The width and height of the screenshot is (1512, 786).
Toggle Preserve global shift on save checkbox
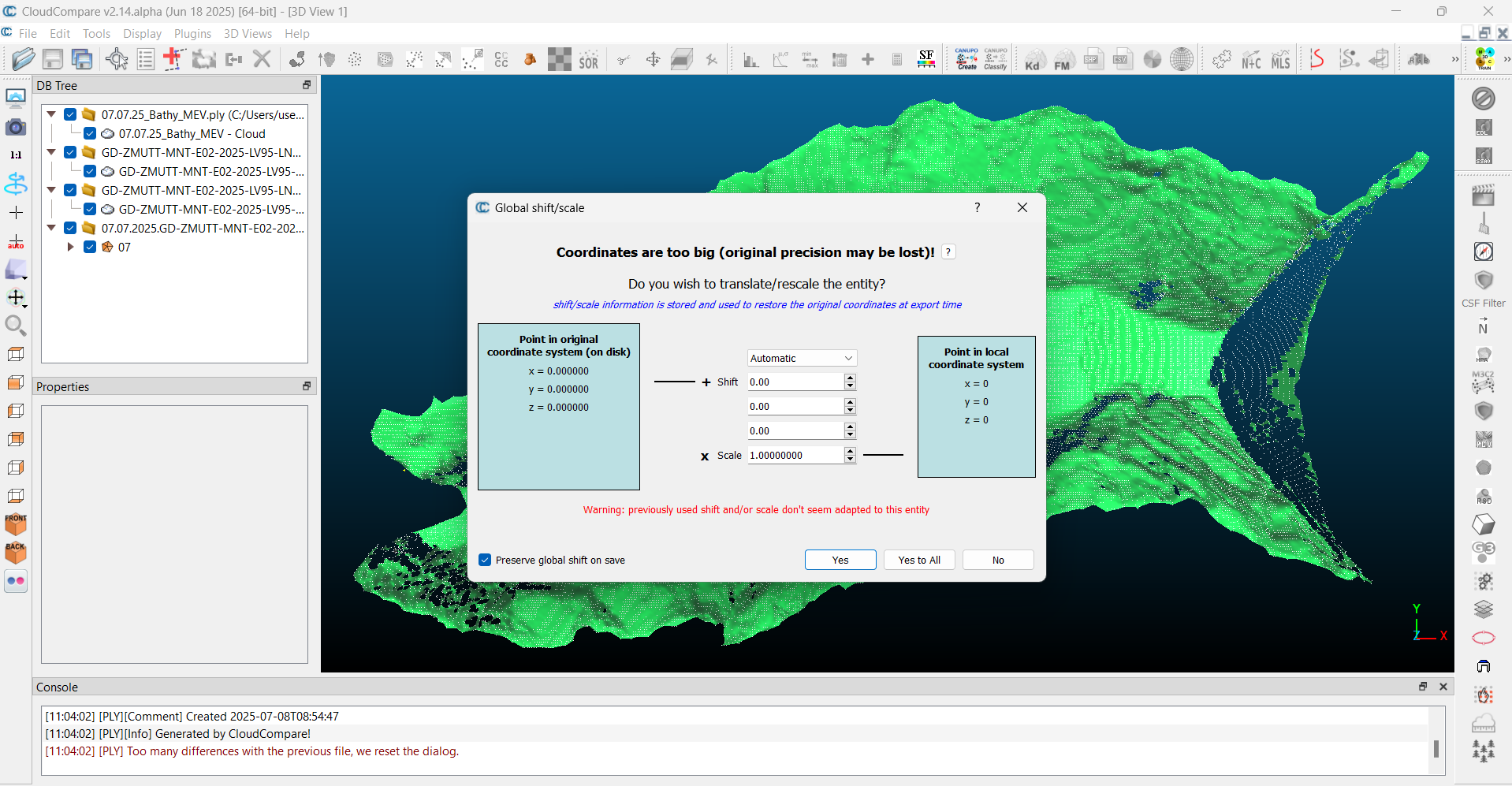485,560
